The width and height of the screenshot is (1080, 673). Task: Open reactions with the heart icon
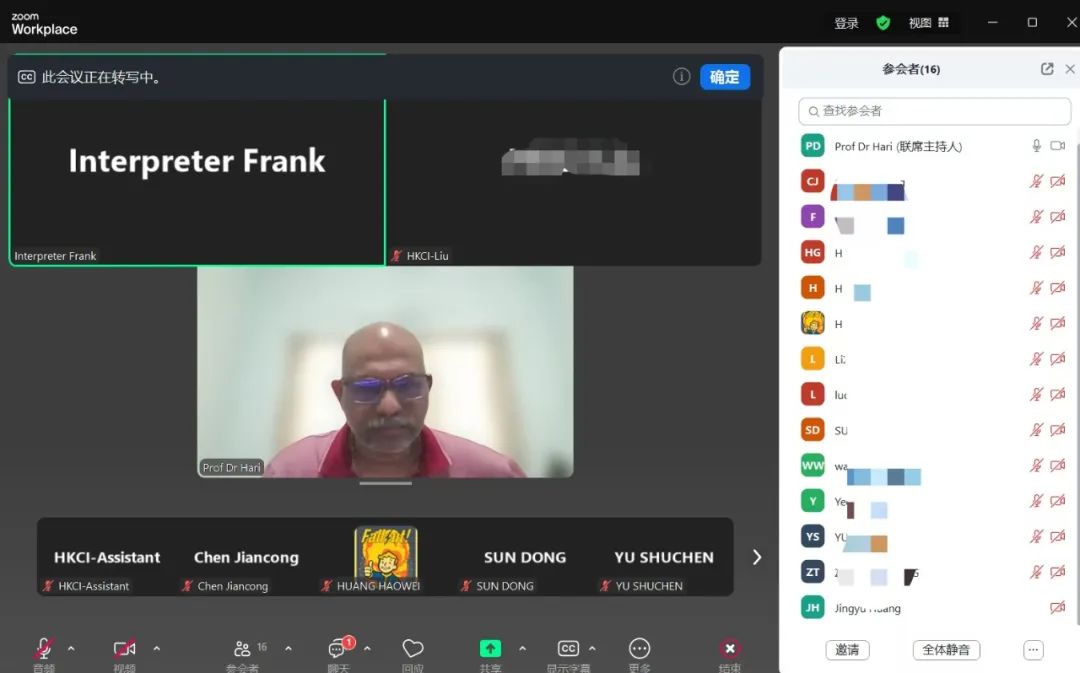pos(413,649)
